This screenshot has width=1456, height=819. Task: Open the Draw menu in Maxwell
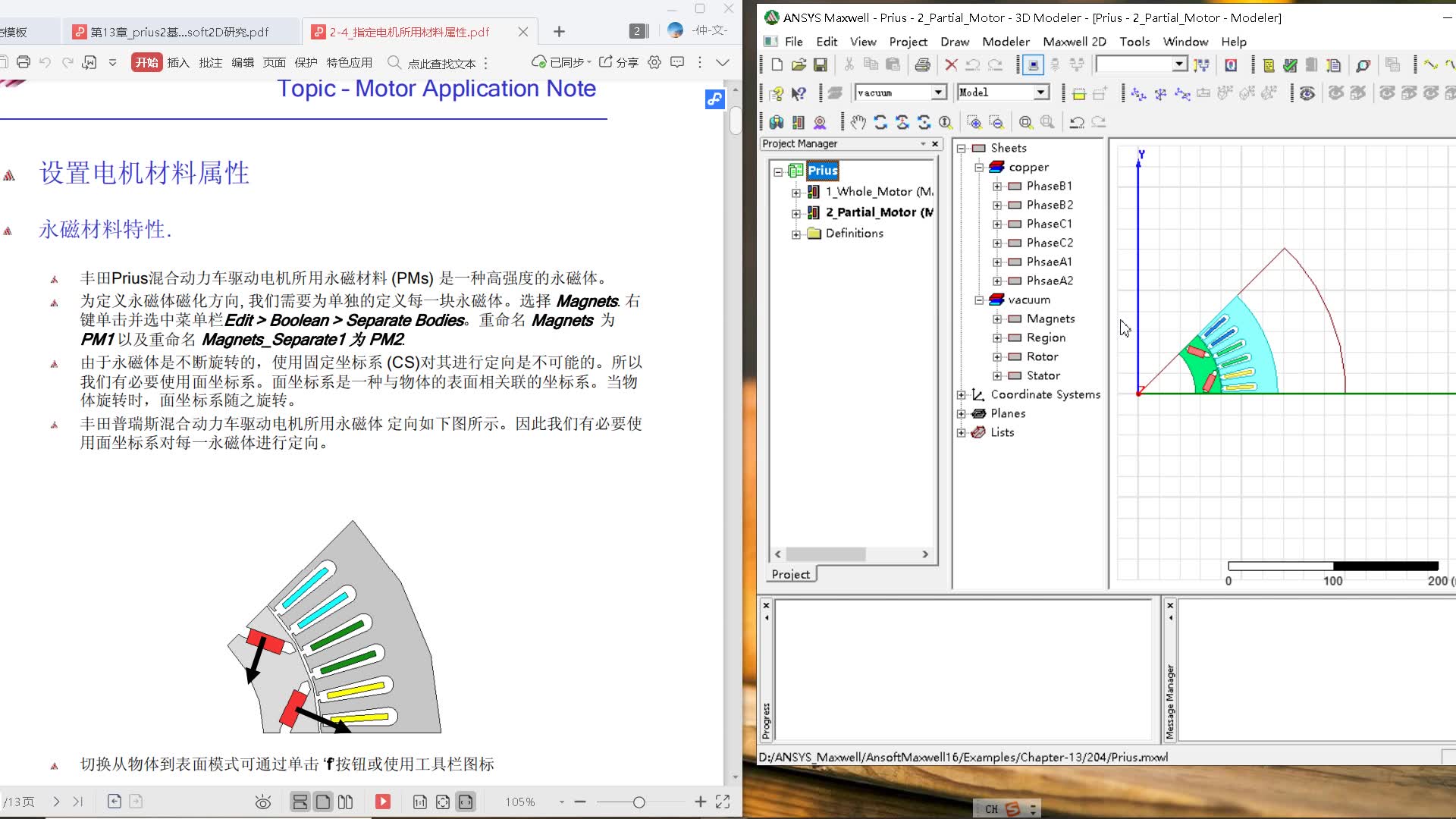[955, 42]
